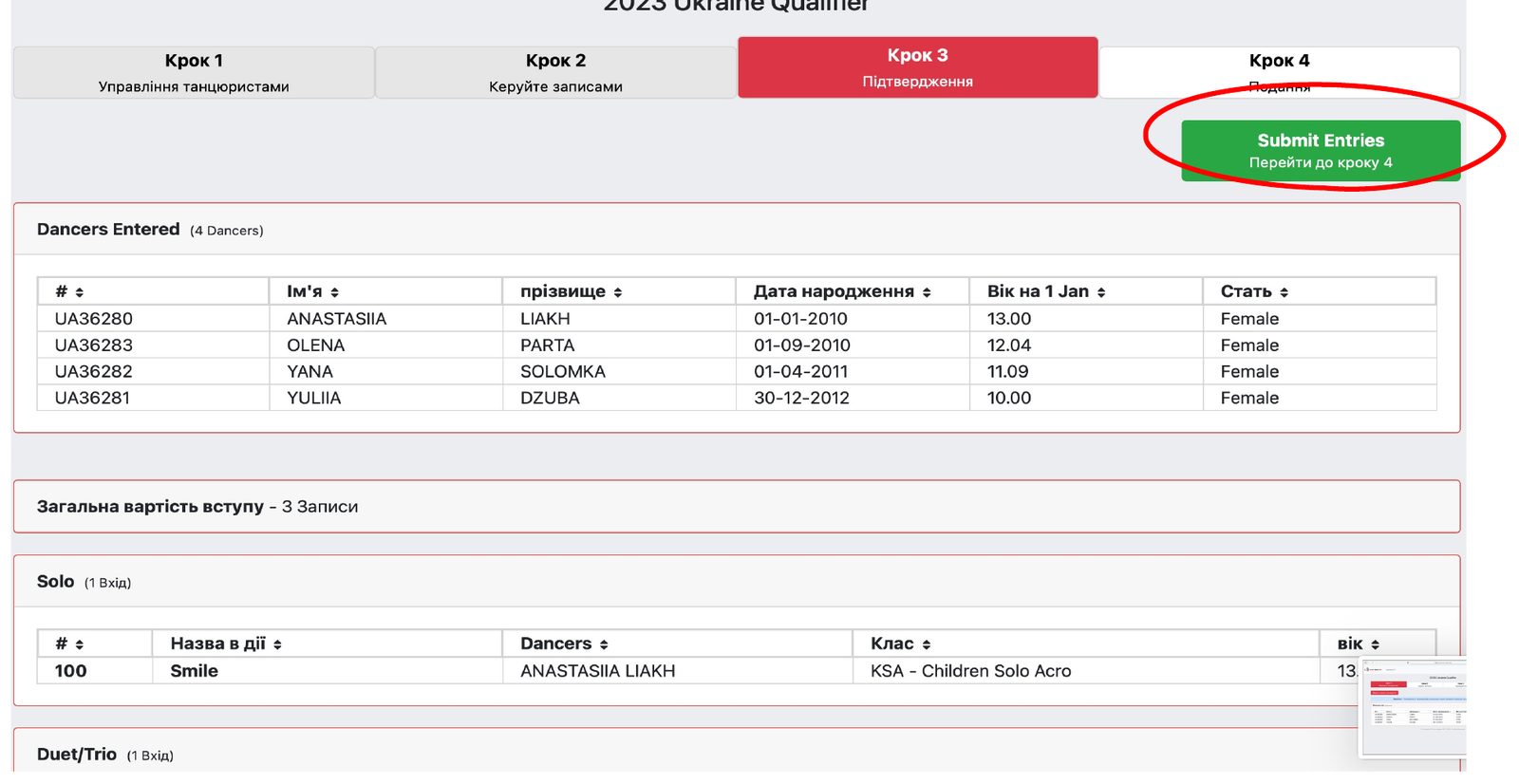The image size is (1519, 784).
Task: Click the green Submit Entries button
Action: pyautogui.click(x=1321, y=150)
